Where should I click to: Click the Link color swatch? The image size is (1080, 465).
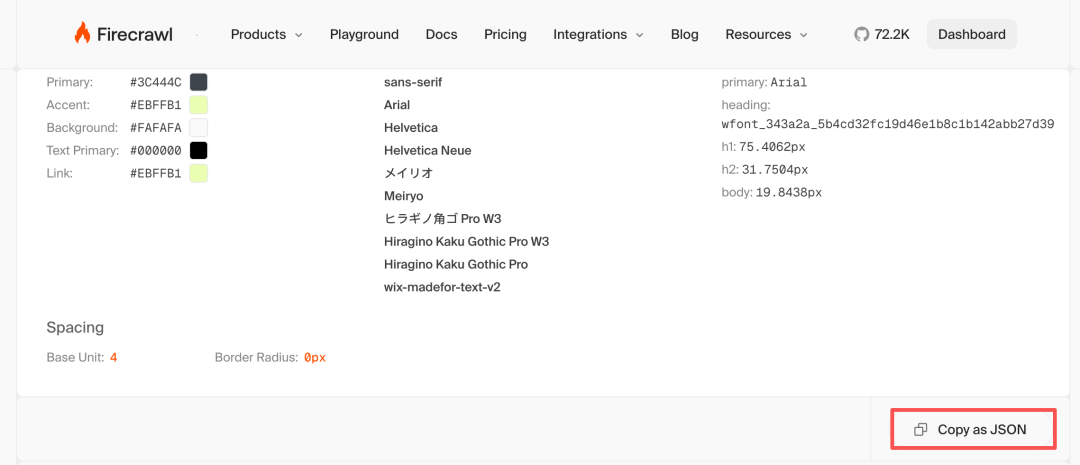[x=199, y=173]
